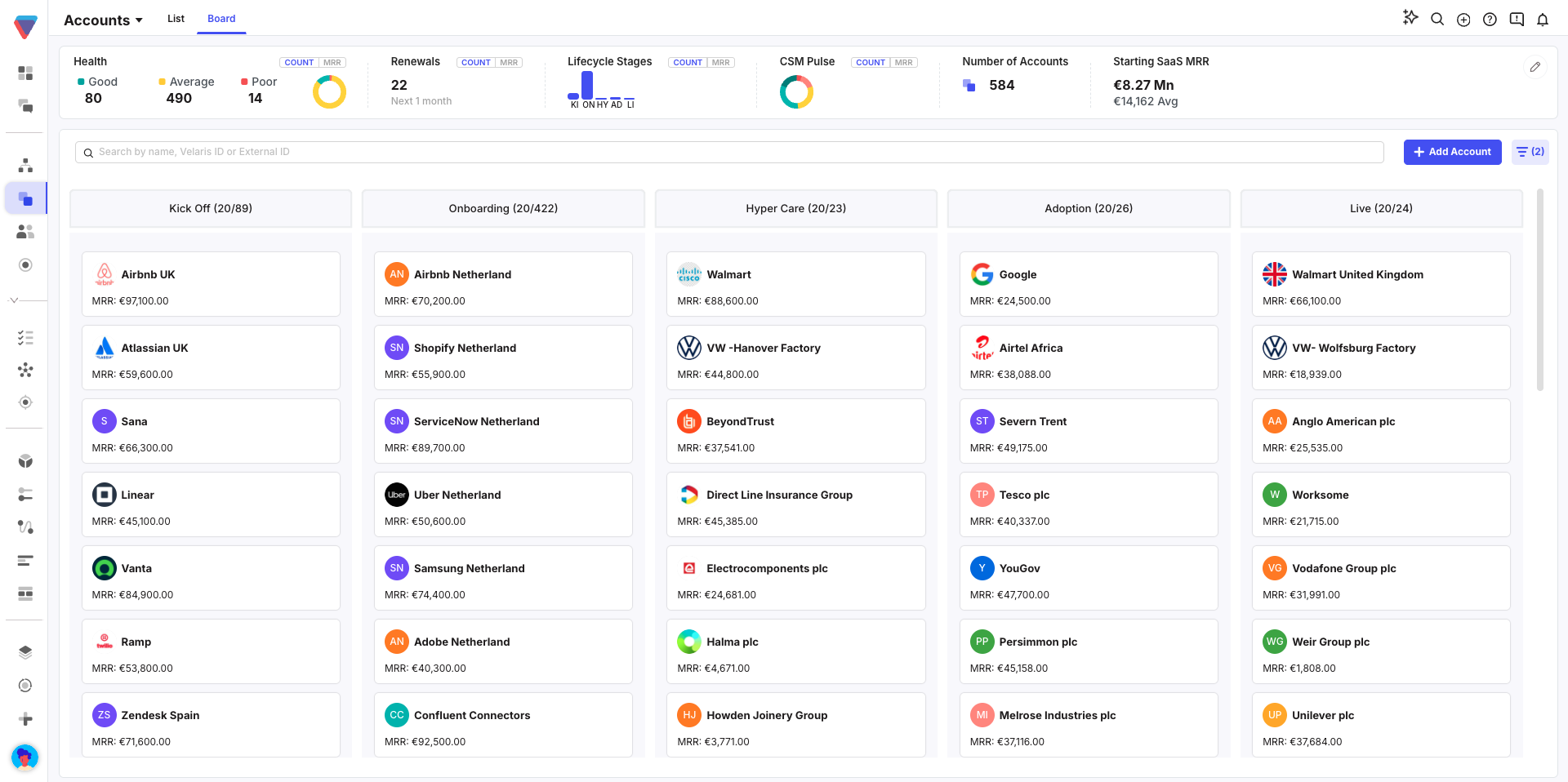1568x782 pixels.
Task: Open the tasks checklist sidebar icon
Action: (x=25, y=337)
